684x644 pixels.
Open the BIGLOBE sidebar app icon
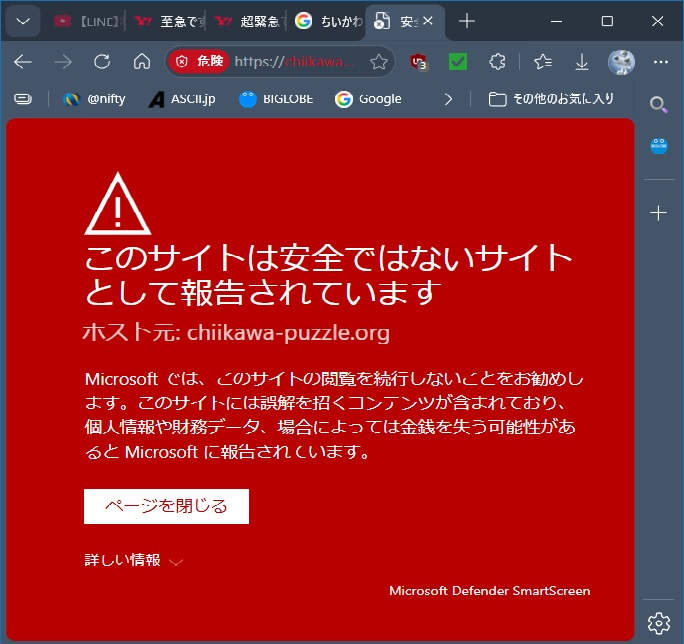tap(659, 146)
